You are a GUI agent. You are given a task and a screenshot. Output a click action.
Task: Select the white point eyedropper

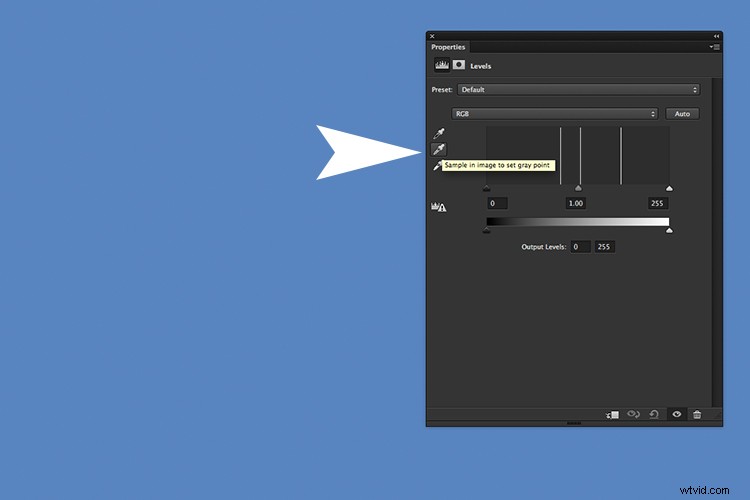pyautogui.click(x=437, y=166)
